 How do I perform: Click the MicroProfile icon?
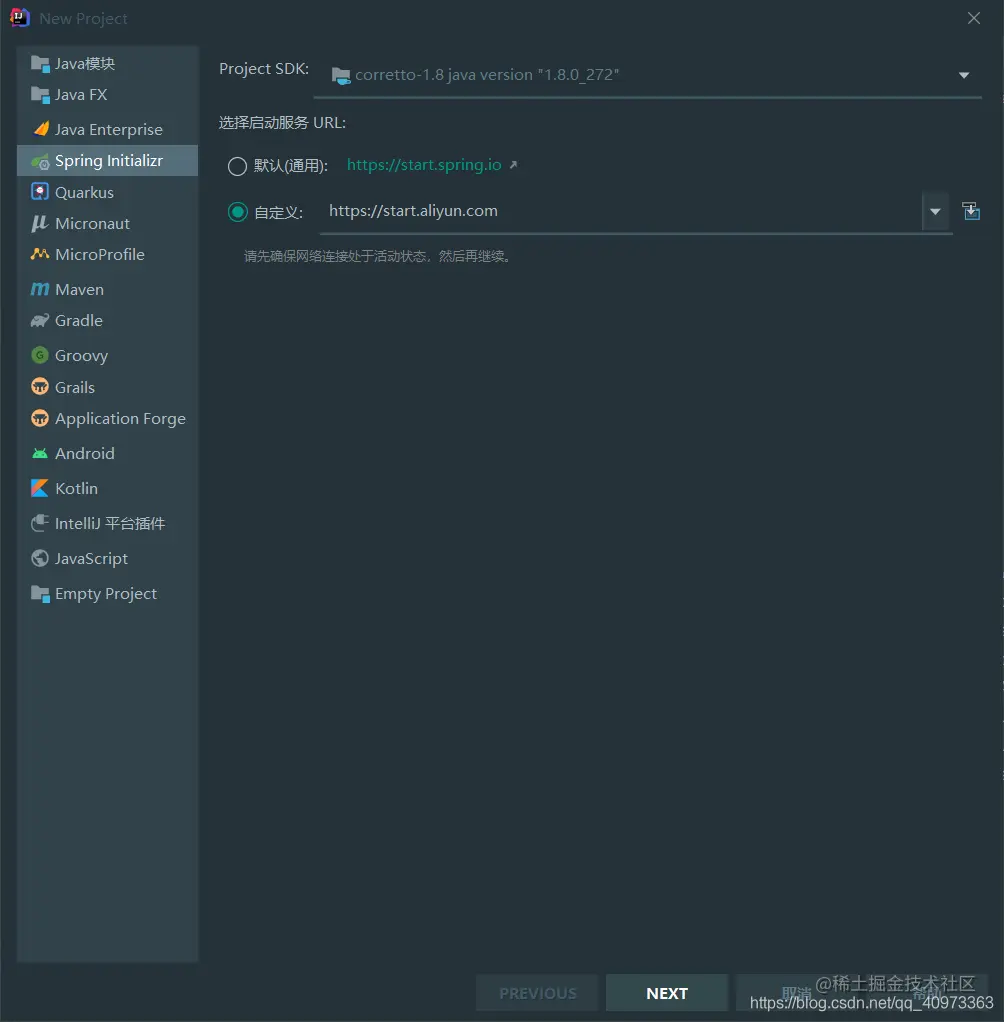[x=40, y=254]
